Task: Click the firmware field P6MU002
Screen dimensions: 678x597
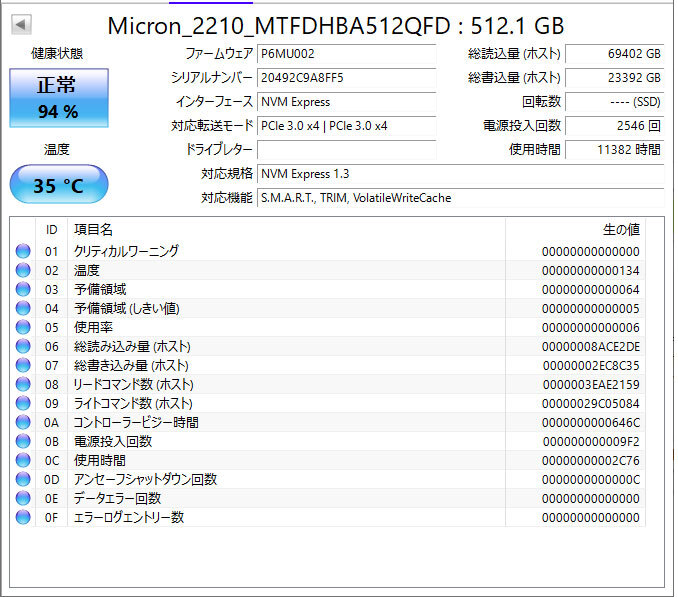Action: click(346, 54)
